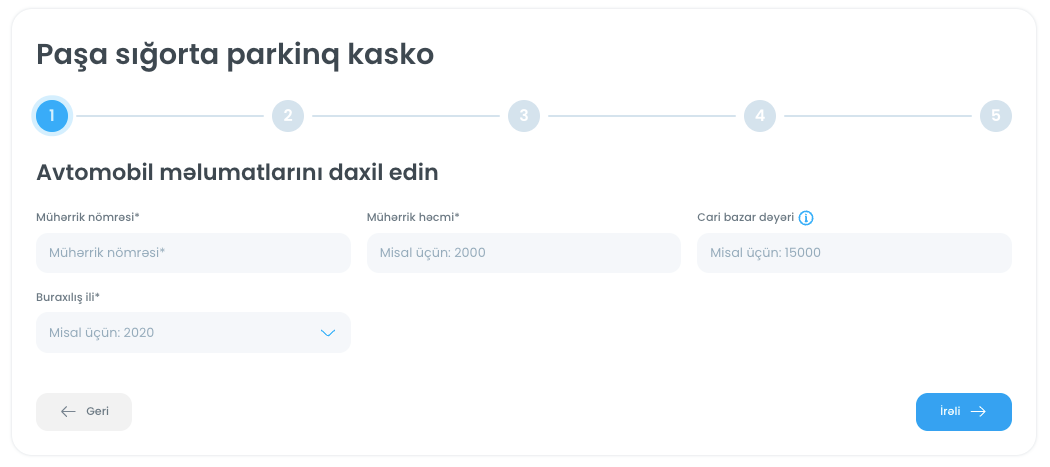Image resolution: width=1050 pixels, height=467 pixels.
Task: Go to step 3 indicator
Action: (x=524, y=116)
